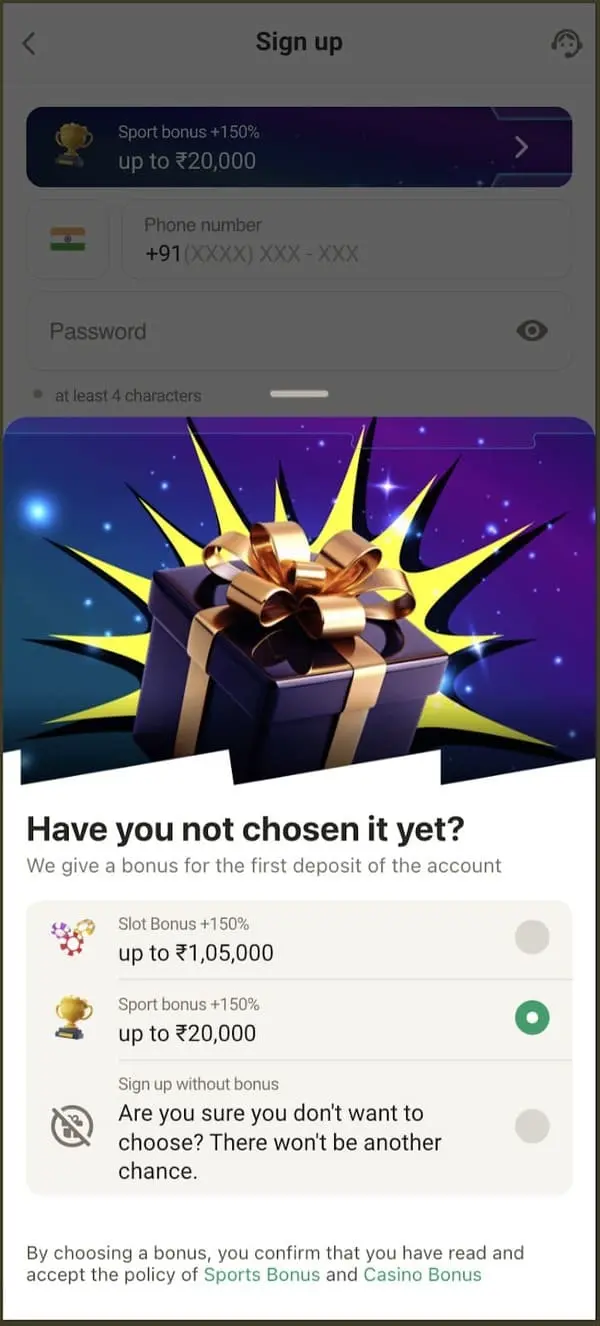
Task: Open the Casino Bonus policy link
Action: click(422, 1275)
